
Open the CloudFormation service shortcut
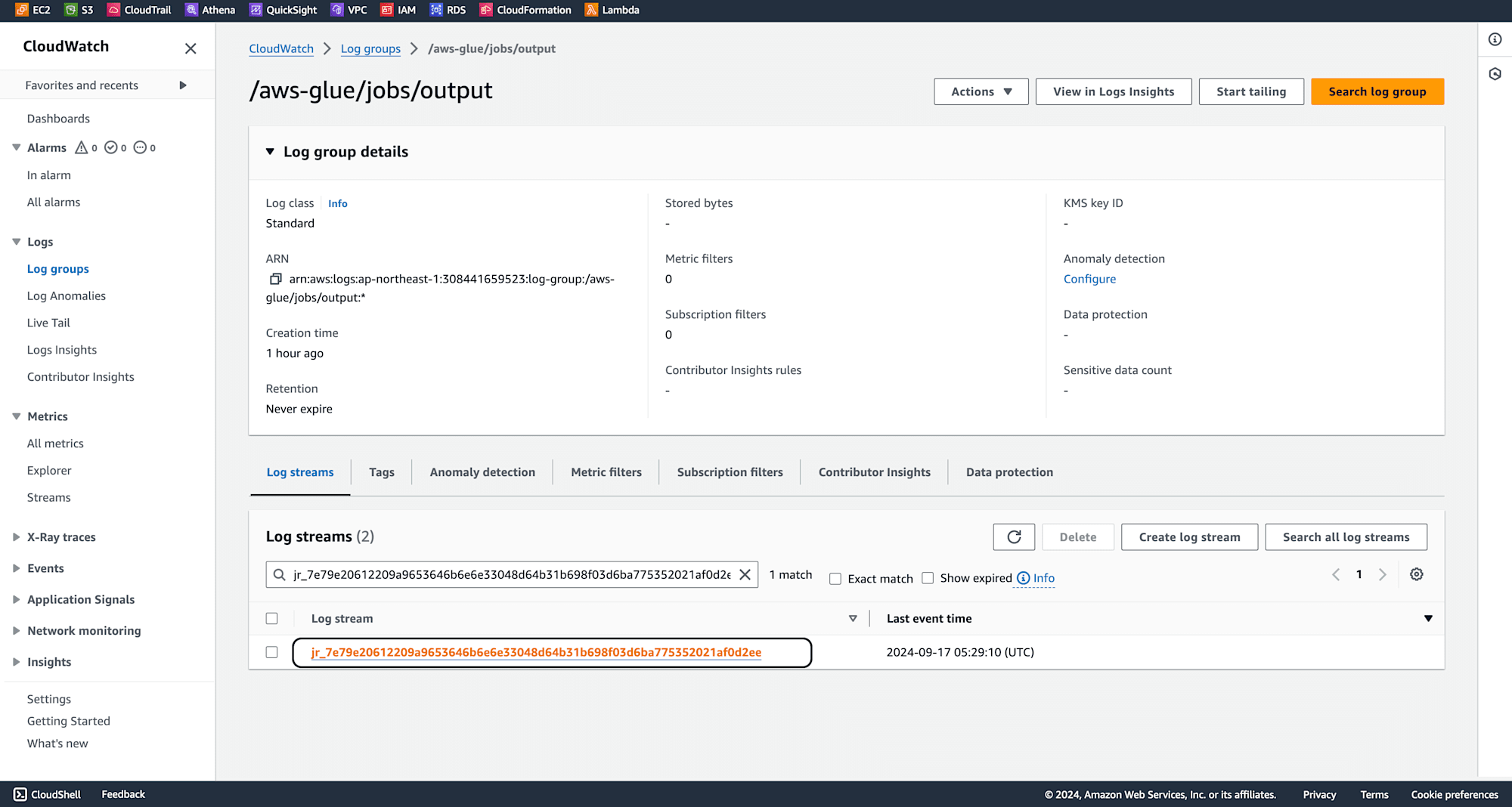(x=525, y=10)
